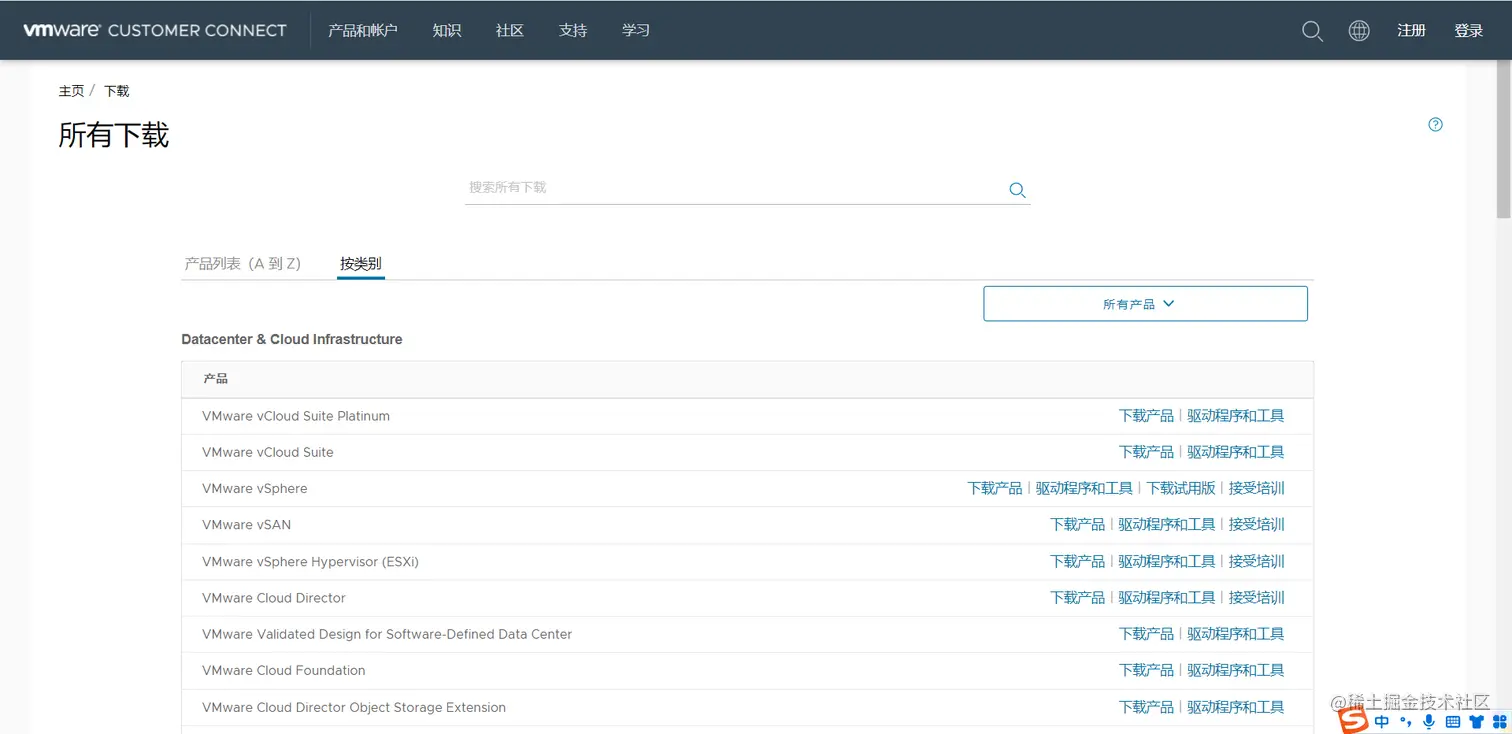
Task: Open the Sogou skin shirt icon
Action: click(x=1476, y=721)
